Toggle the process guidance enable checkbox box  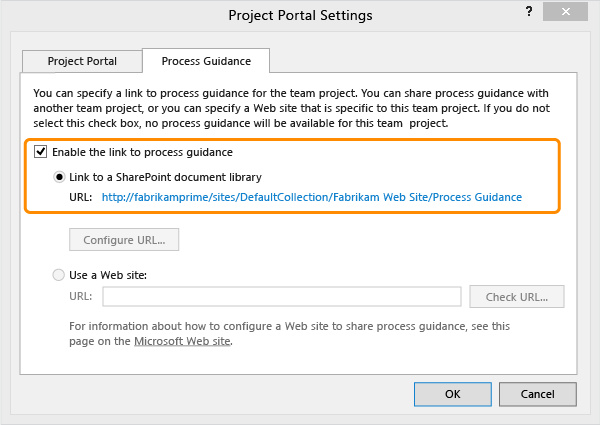coord(41,152)
